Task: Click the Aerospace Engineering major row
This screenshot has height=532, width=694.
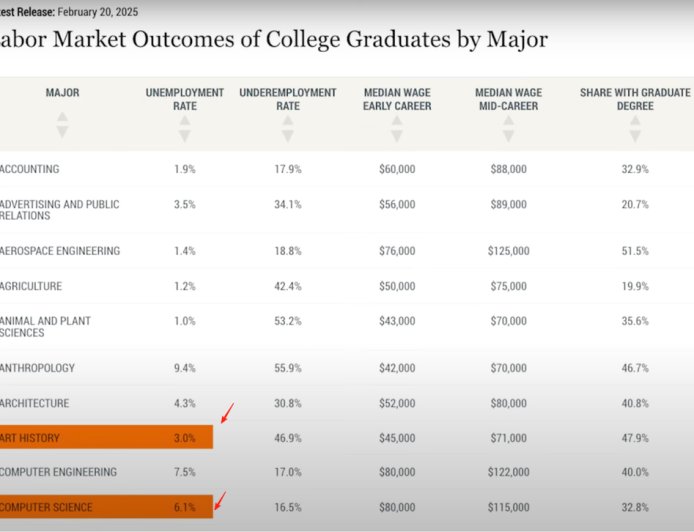Action: pos(60,251)
